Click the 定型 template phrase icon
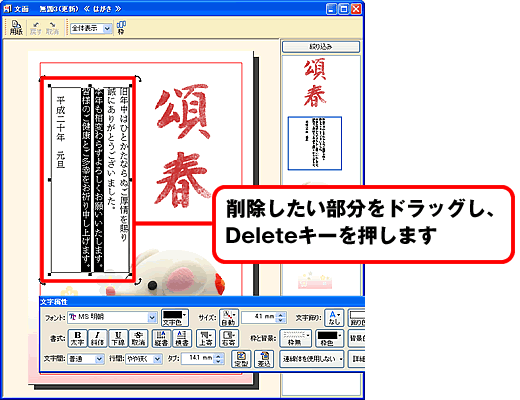Image resolution: width=520 pixels, height=400 pixels. pyautogui.click(x=241, y=359)
